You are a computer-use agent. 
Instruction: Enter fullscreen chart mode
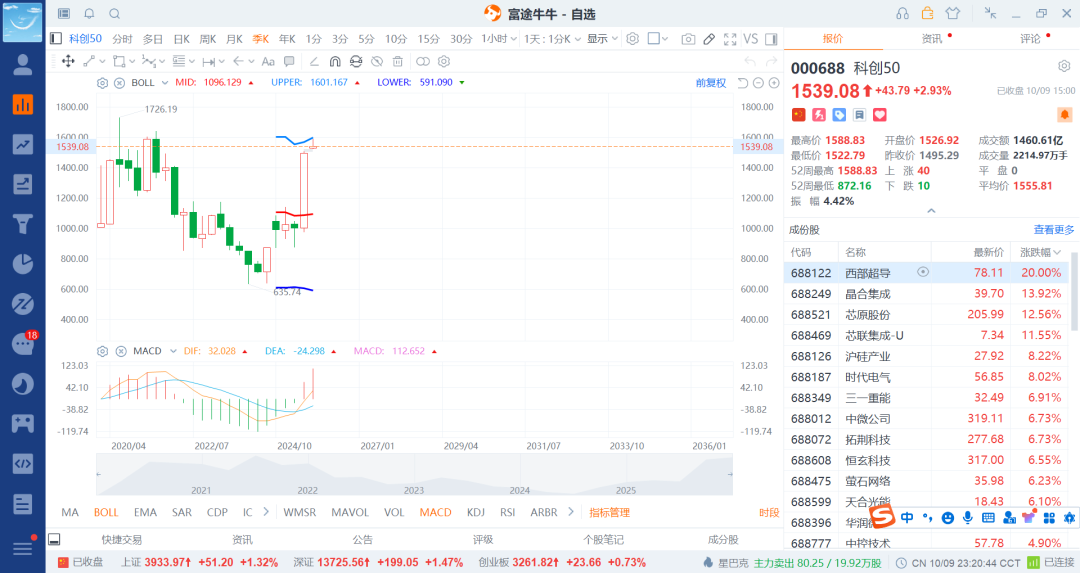click(x=730, y=39)
